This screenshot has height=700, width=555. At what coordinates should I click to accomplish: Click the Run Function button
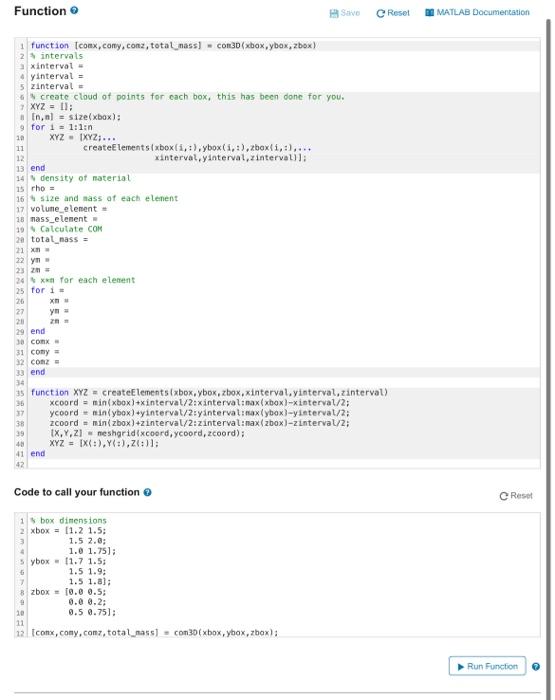pos(487,666)
